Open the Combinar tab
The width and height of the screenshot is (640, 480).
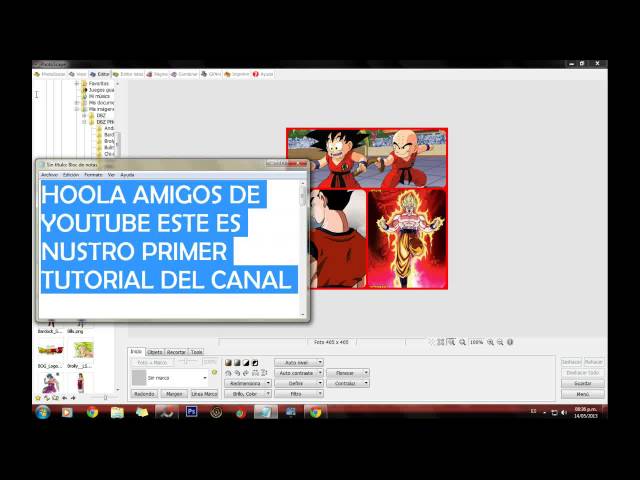coord(184,74)
